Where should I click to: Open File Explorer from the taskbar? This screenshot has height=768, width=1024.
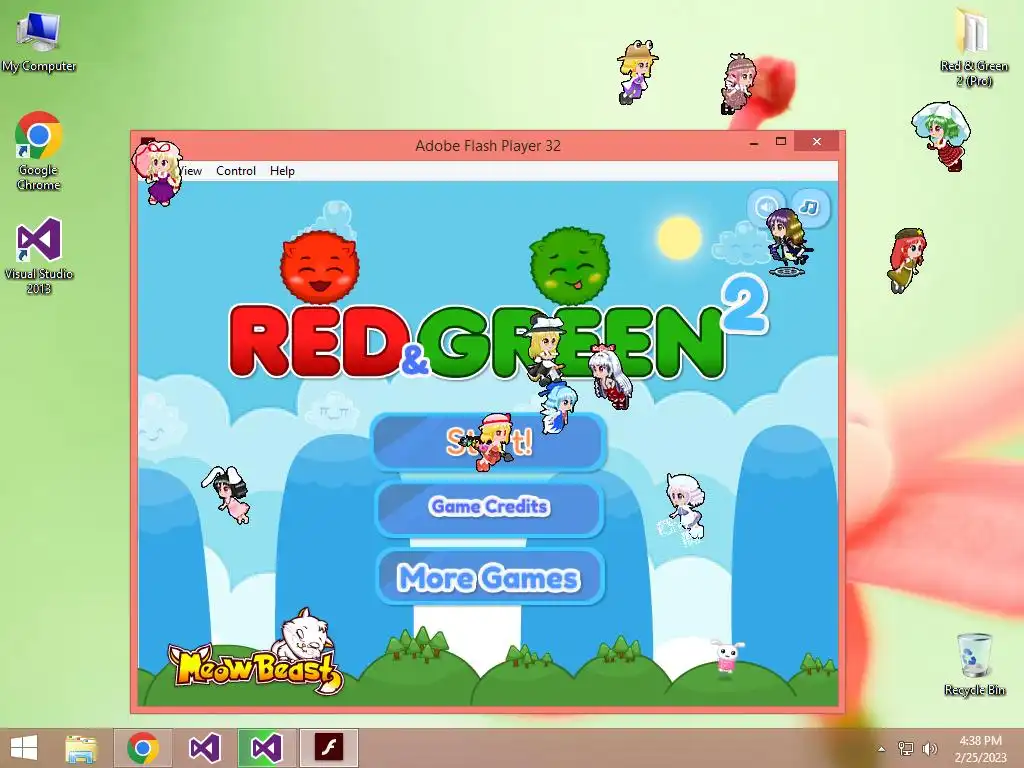[x=81, y=748]
